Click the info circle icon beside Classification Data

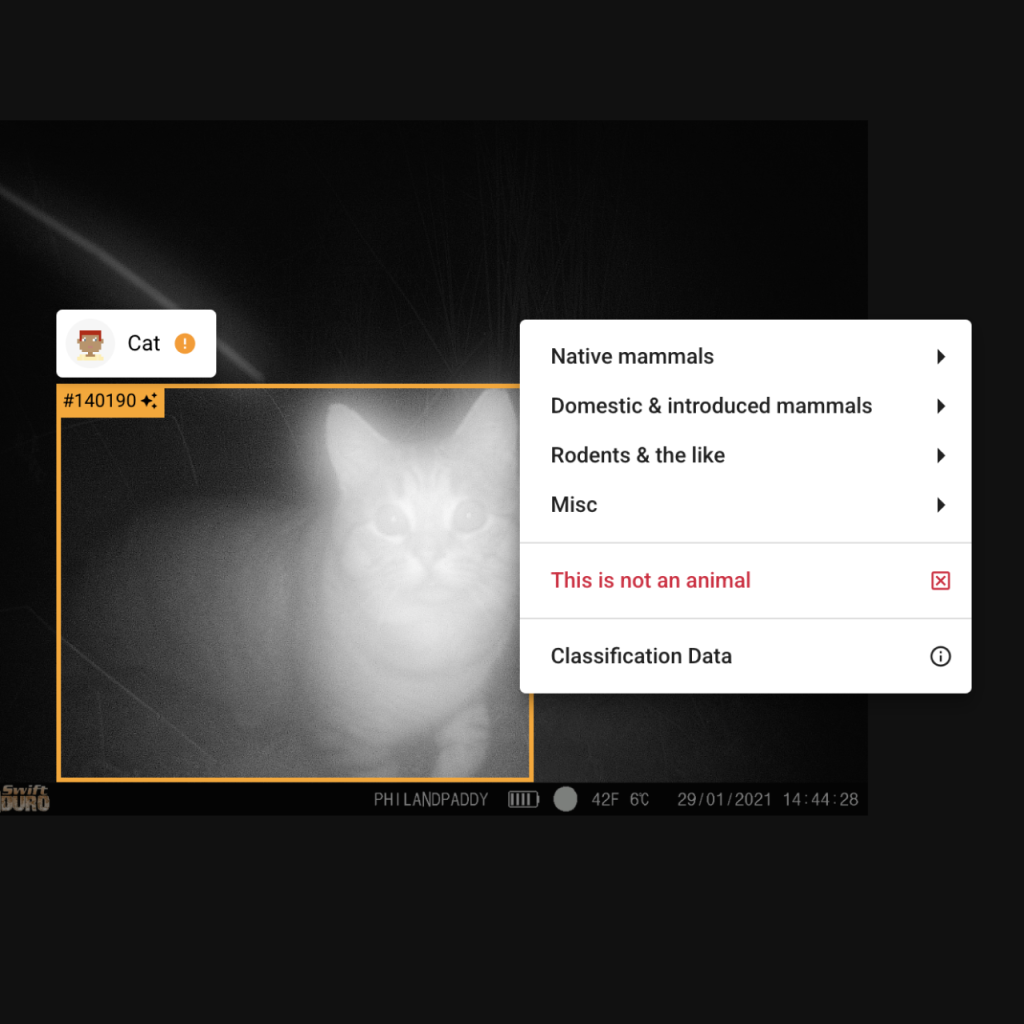[x=940, y=657]
